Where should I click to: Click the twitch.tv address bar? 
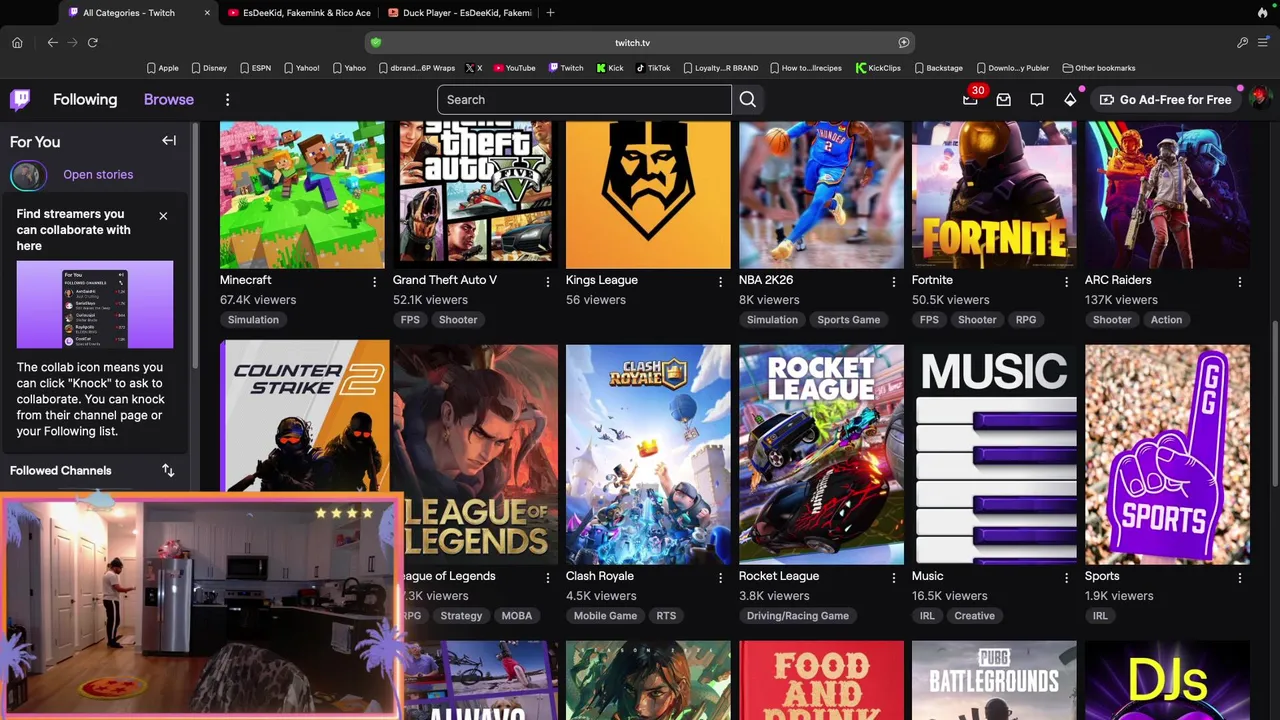click(x=640, y=43)
